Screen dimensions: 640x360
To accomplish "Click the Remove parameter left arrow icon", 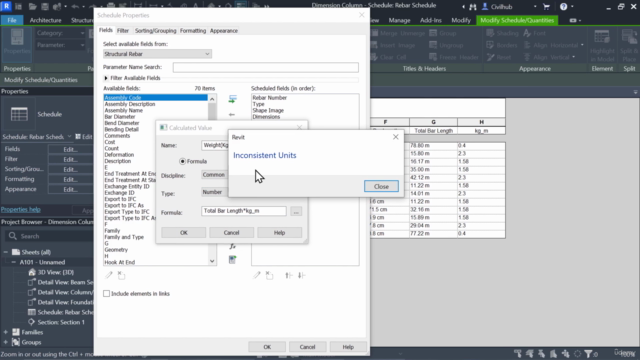I will [x=232, y=115].
